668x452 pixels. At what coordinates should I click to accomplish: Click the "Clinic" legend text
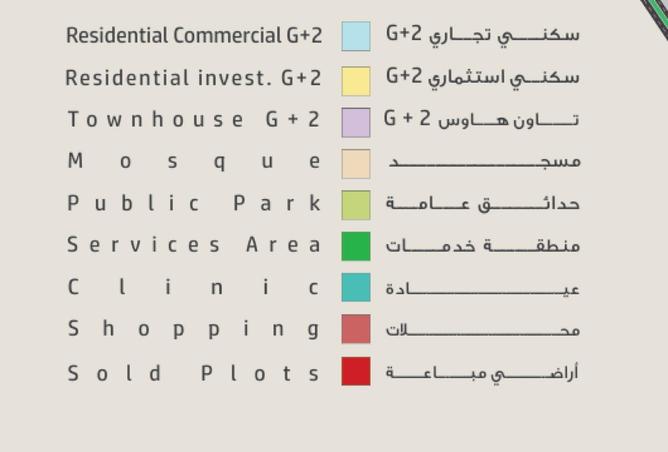point(194,288)
